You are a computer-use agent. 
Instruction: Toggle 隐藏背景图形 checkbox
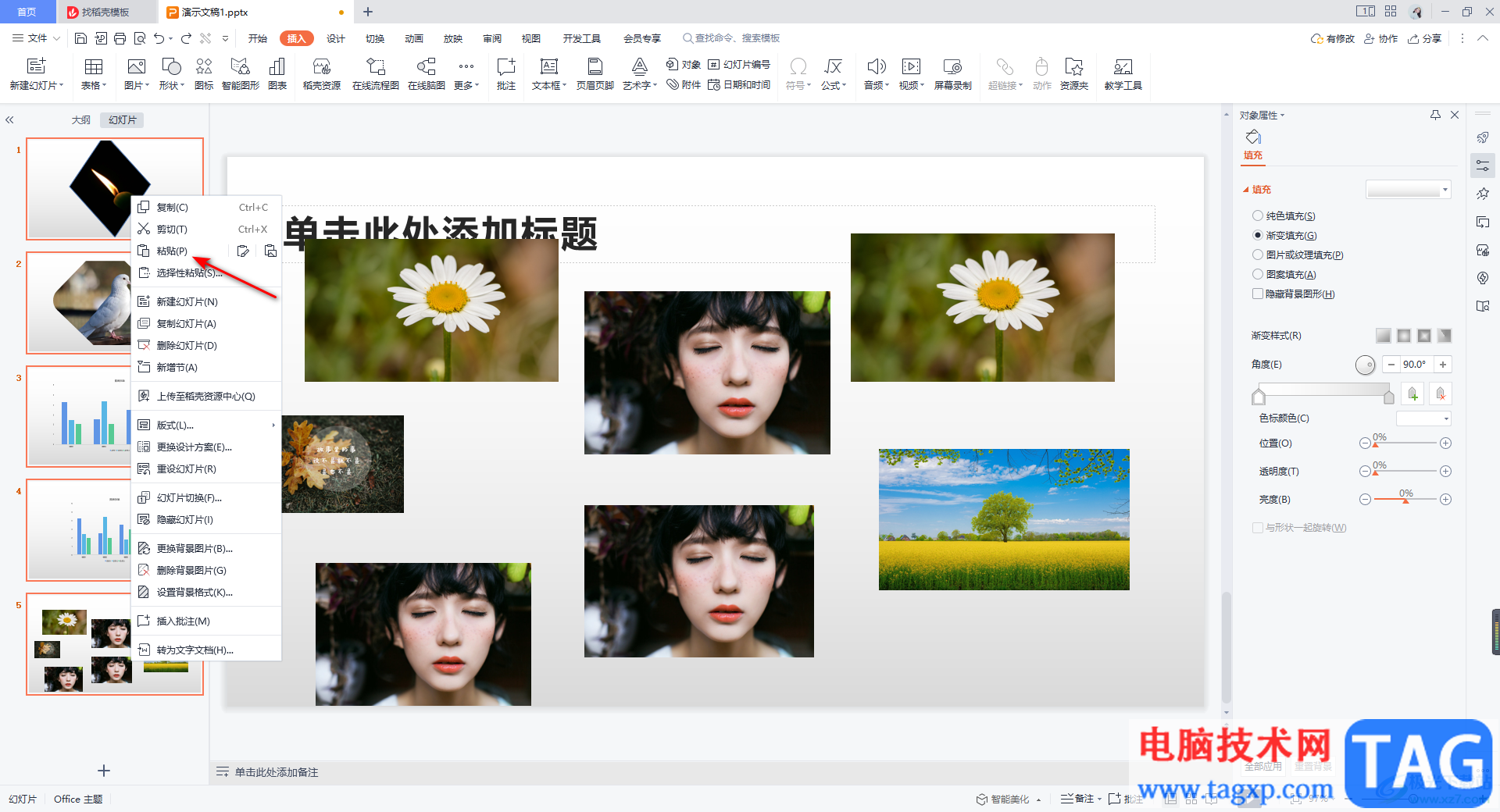click(1258, 294)
